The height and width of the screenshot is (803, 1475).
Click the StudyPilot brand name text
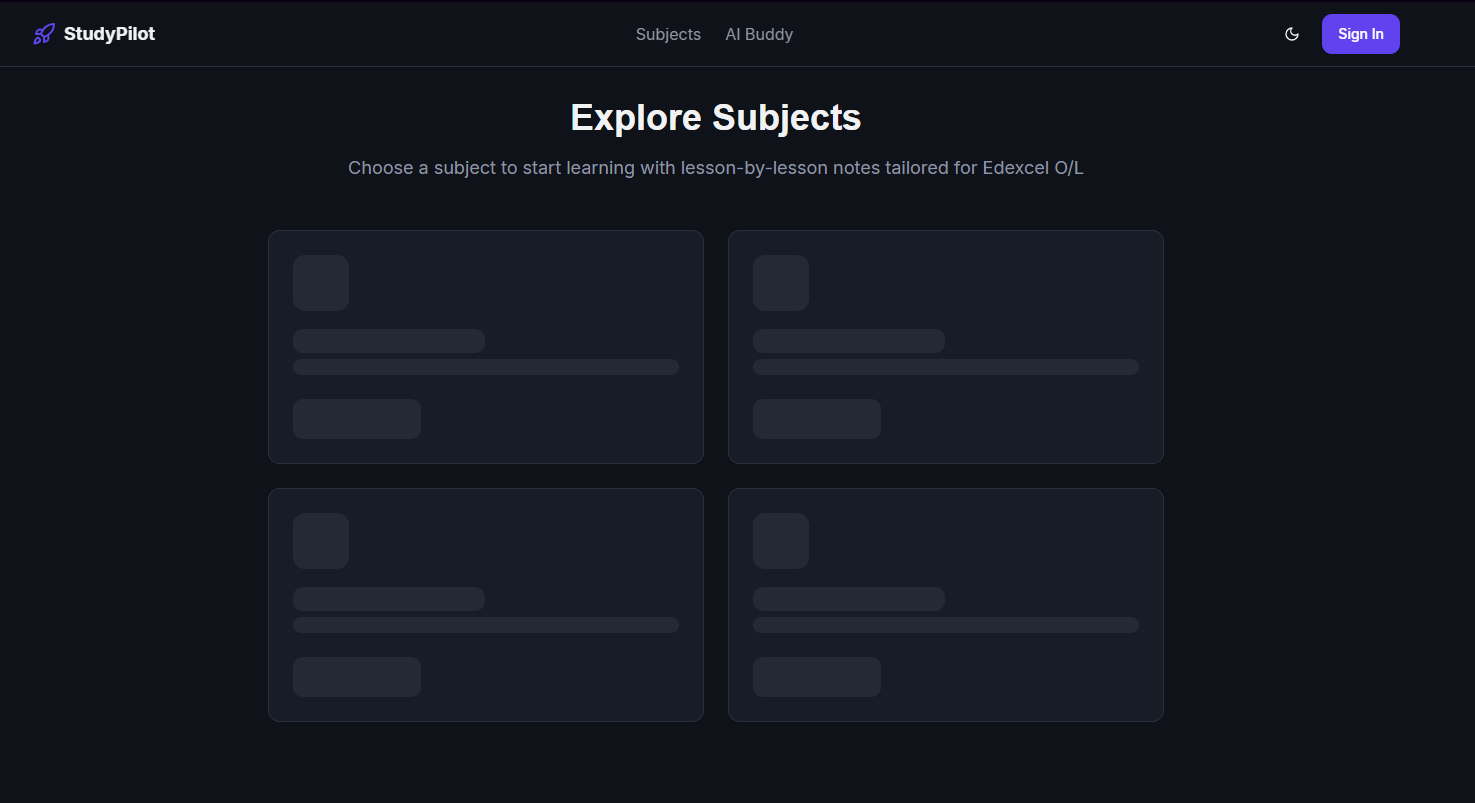click(x=109, y=34)
